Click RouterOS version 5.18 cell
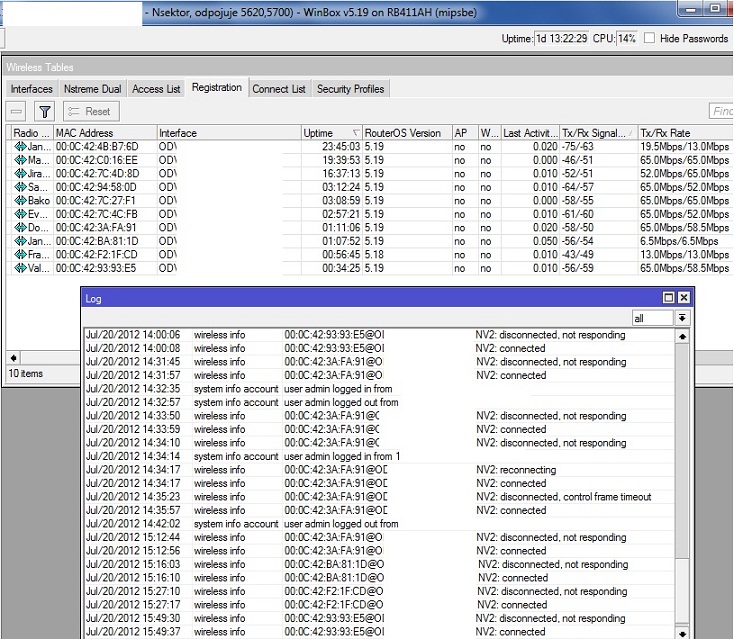Viewport: 734px width, 639px height. click(374, 255)
